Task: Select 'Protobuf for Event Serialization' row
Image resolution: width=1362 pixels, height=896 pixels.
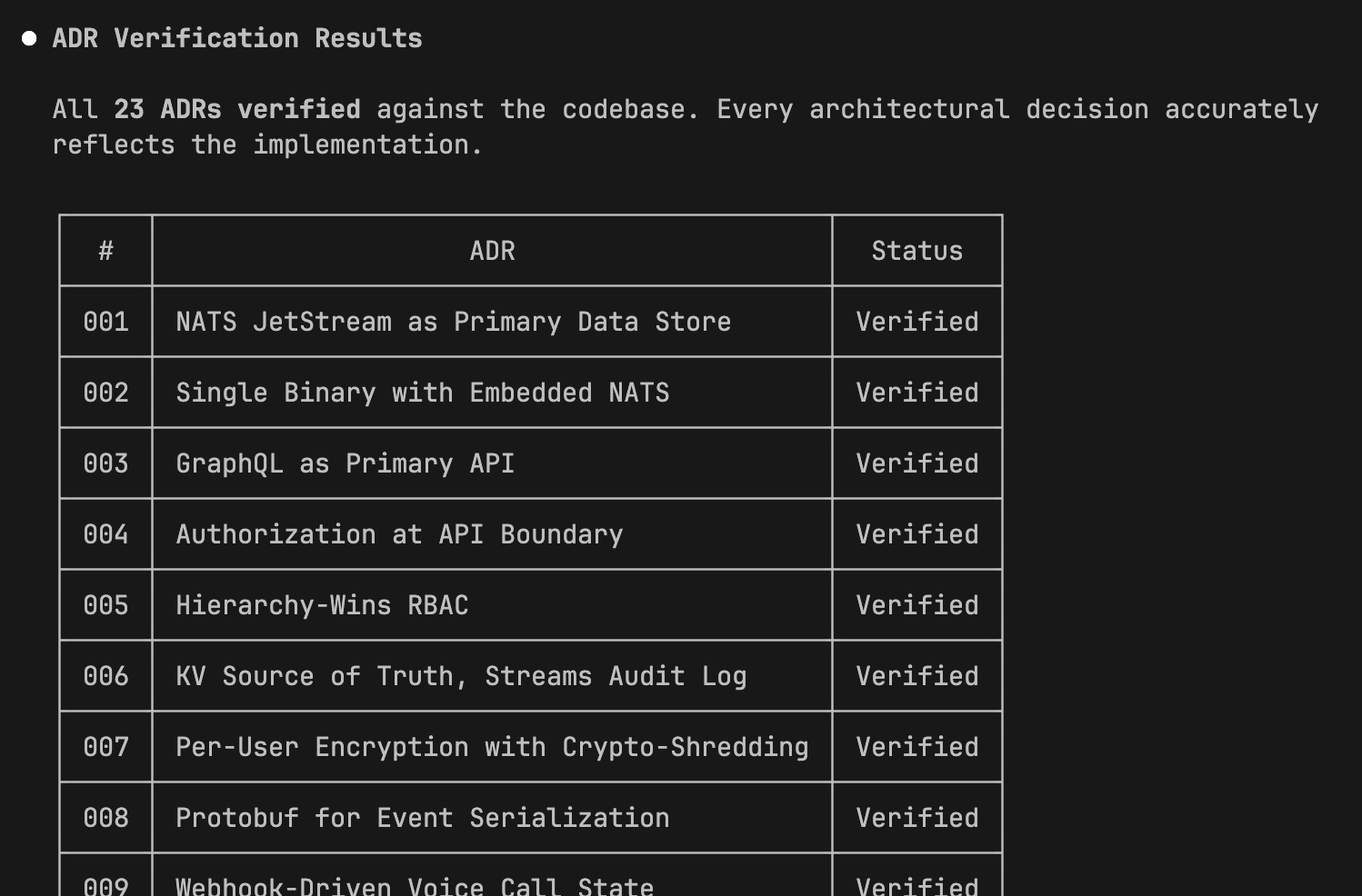Action: pos(422,818)
